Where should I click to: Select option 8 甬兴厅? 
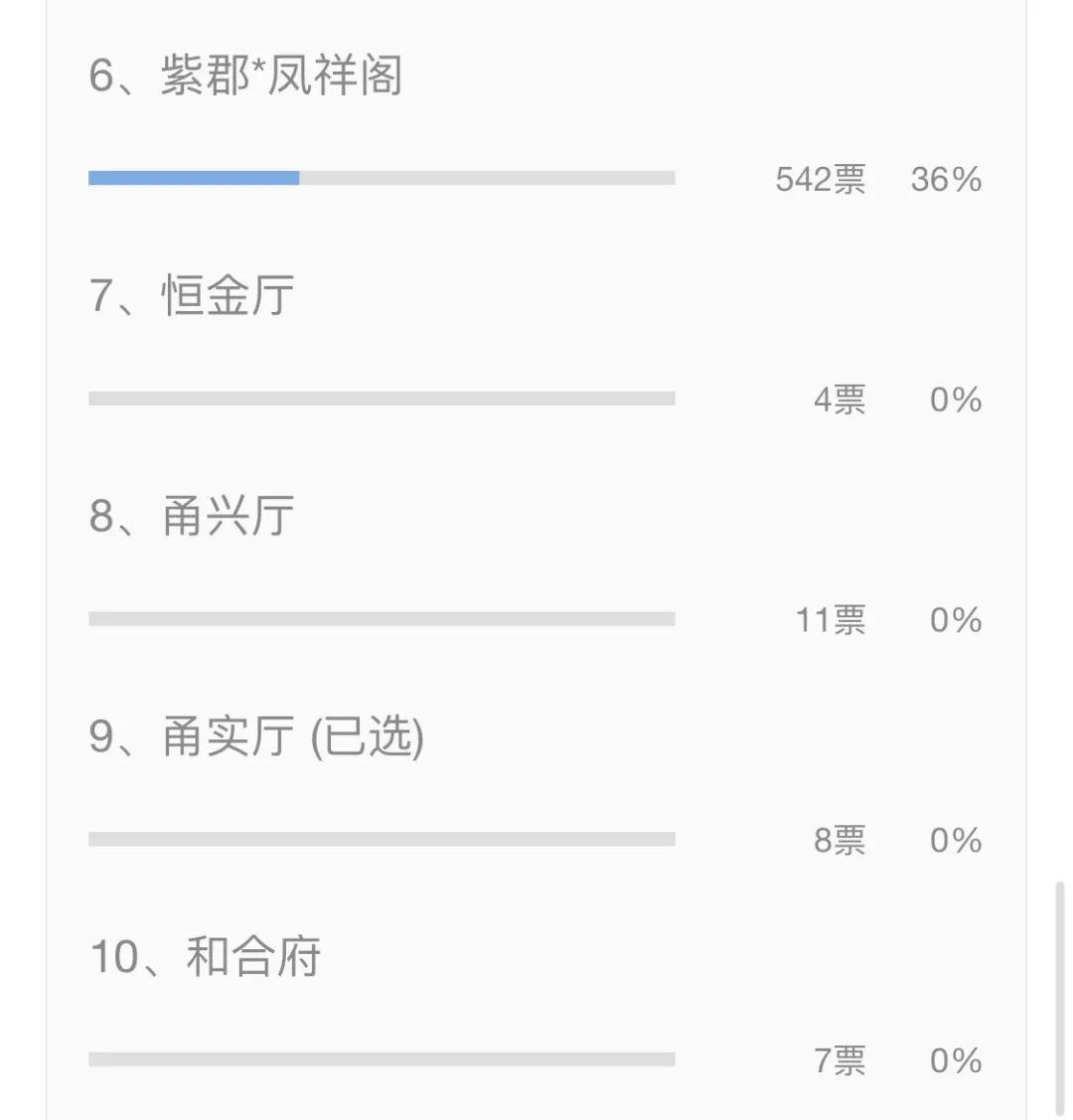192,515
